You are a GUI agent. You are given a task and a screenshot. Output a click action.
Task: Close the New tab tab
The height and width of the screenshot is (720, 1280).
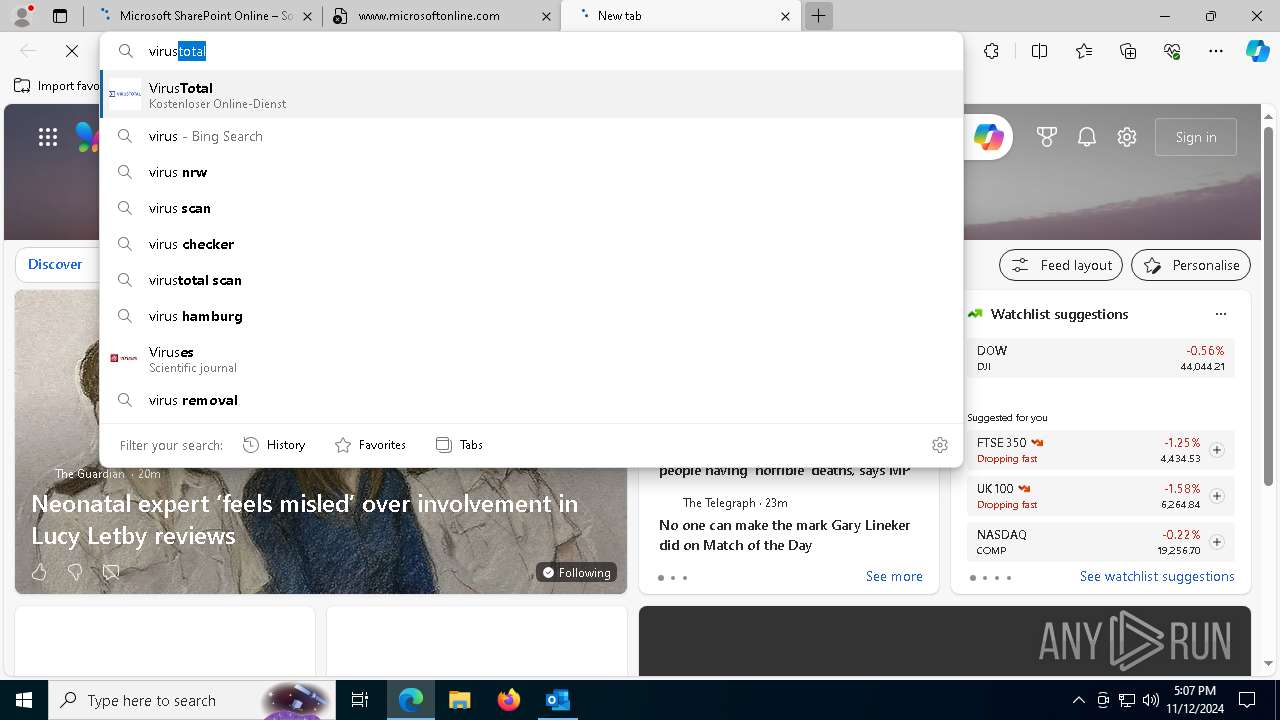tap(785, 16)
